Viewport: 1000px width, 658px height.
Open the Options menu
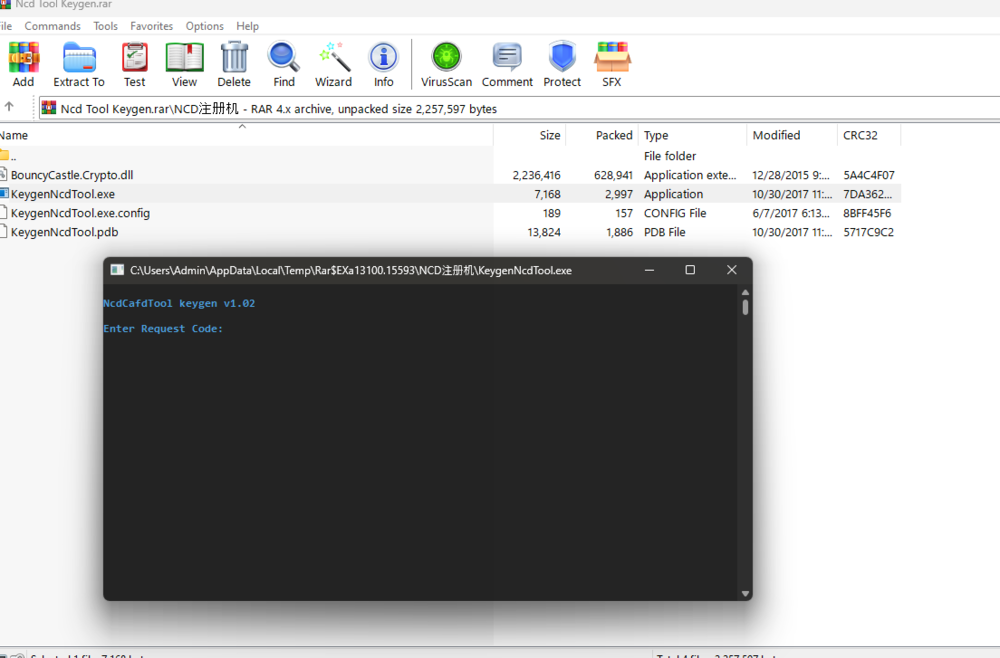[204, 26]
